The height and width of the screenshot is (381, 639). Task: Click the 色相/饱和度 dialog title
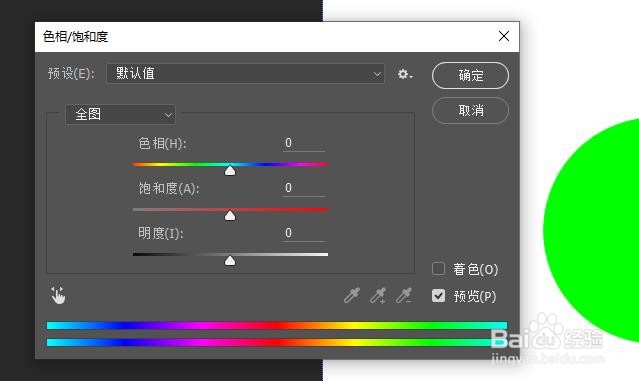pos(76,37)
